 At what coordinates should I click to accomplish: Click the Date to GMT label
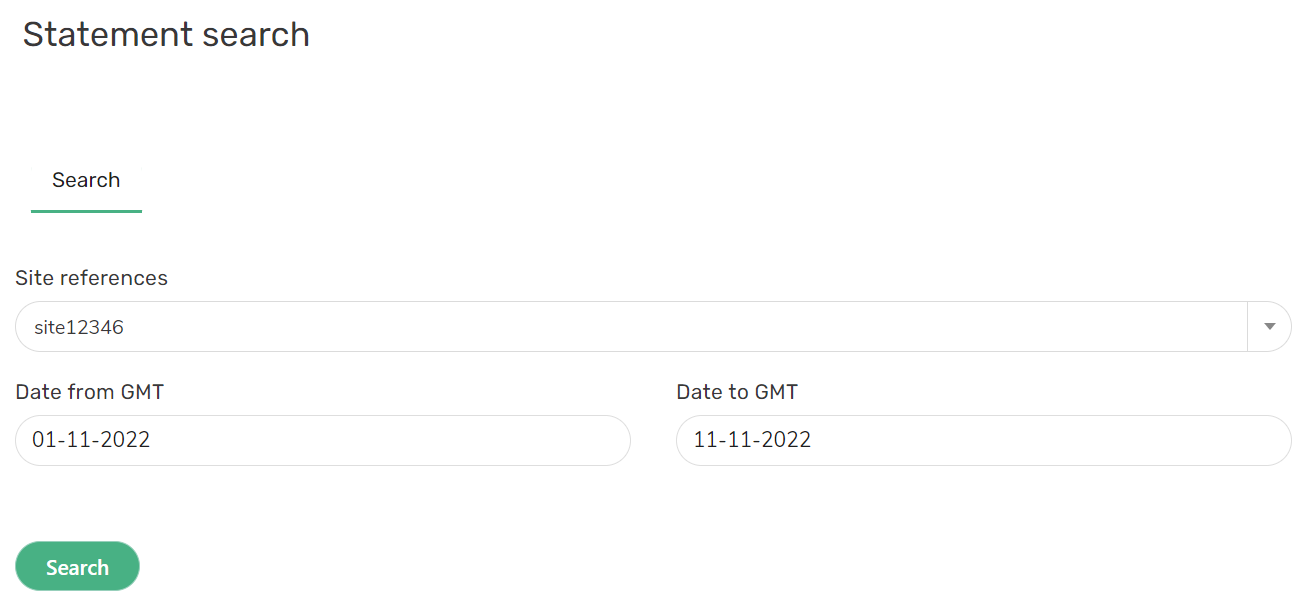tap(737, 392)
